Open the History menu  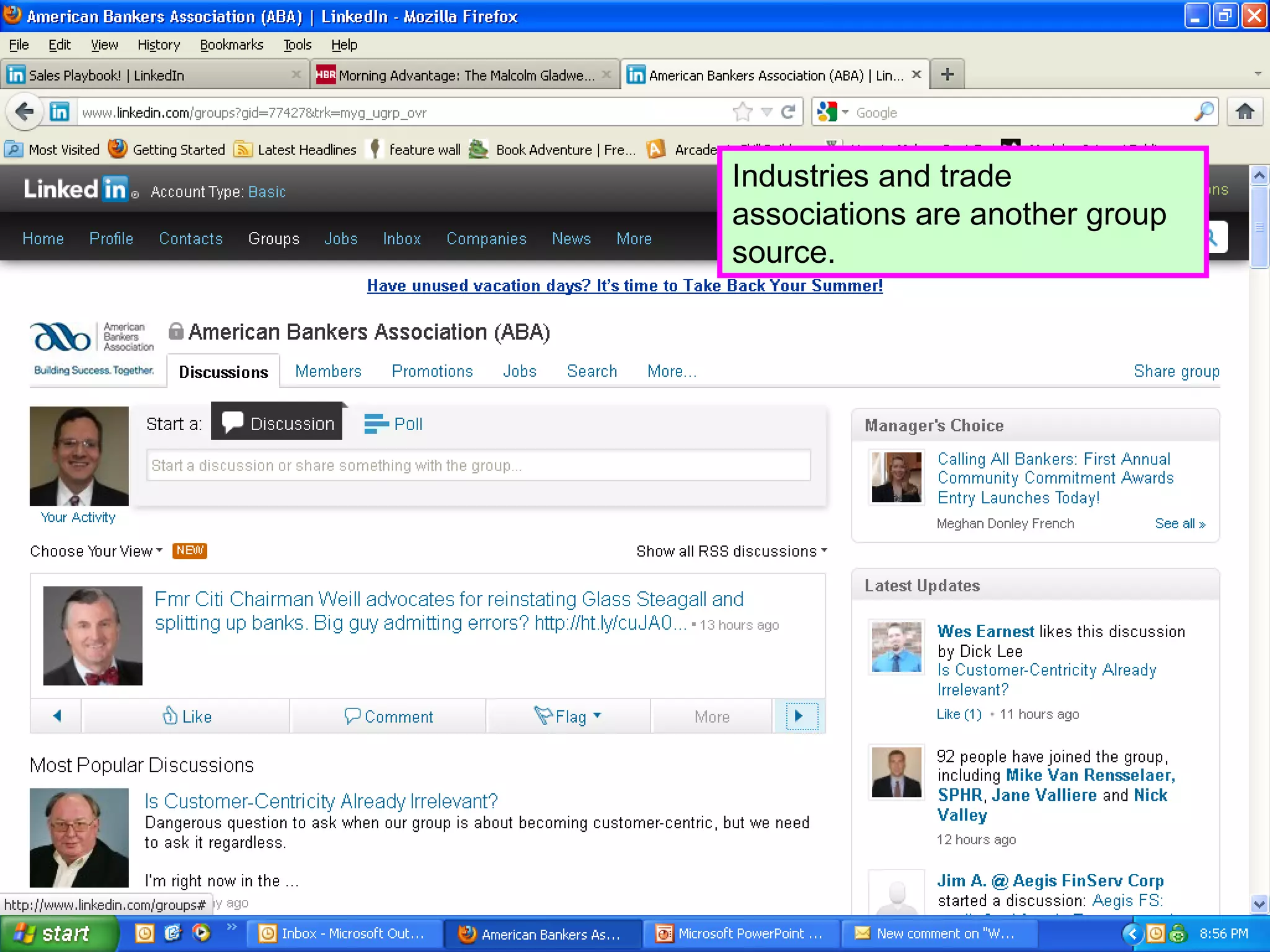159,45
